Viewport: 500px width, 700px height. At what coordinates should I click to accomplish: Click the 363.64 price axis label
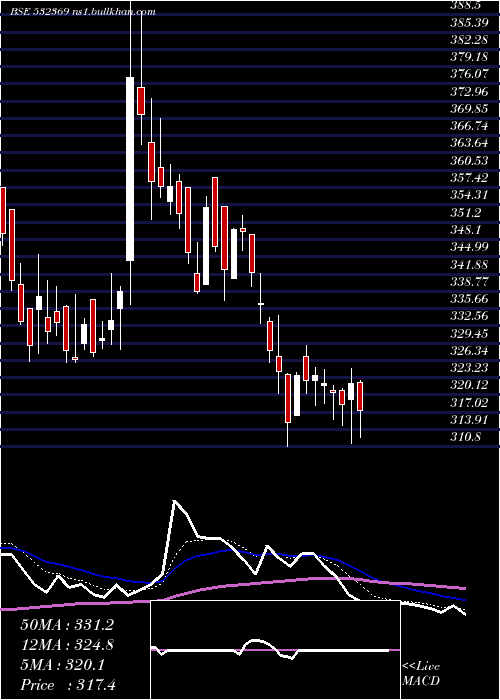470,143
